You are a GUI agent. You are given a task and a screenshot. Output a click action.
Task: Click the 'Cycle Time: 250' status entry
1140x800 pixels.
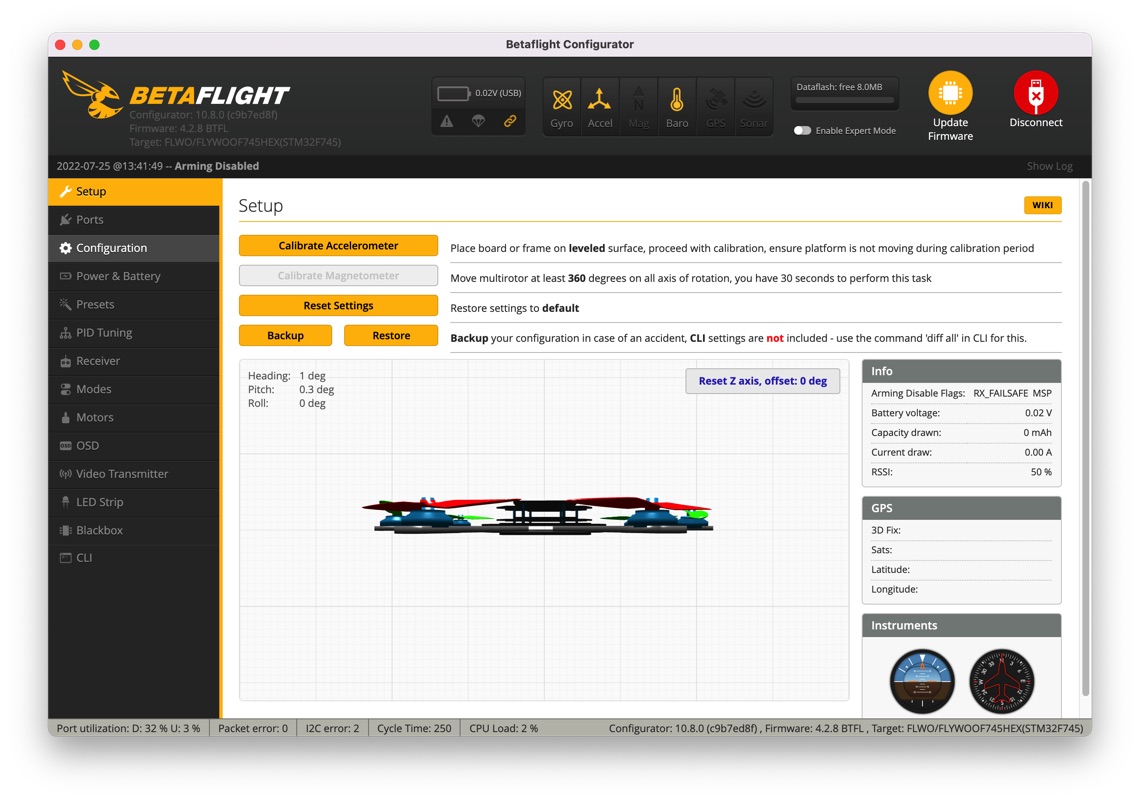click(x=414, y=728)
